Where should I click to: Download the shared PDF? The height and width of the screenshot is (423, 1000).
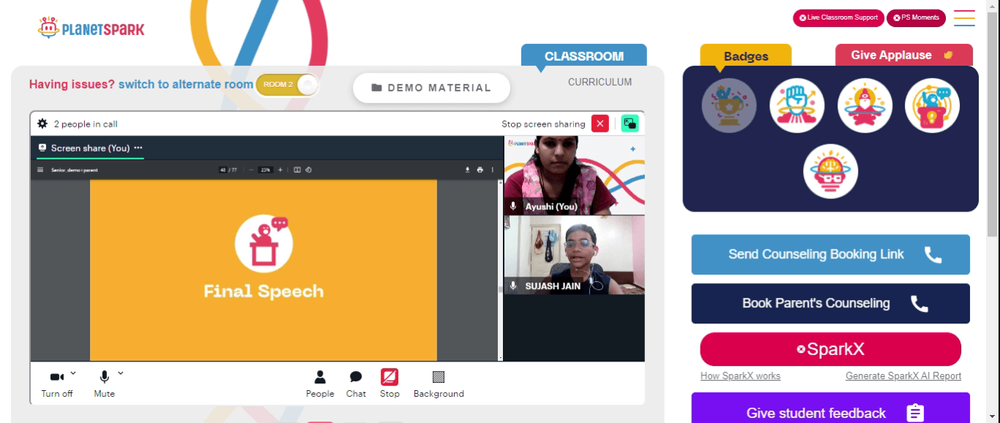click(467, 170)
